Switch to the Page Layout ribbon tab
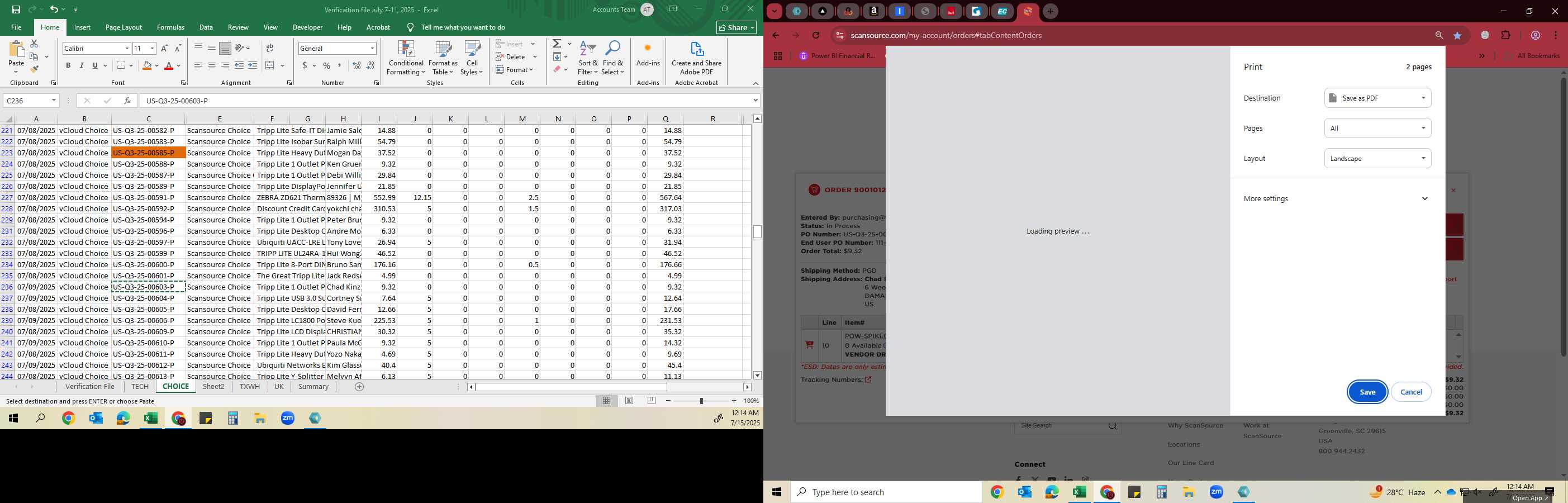Image resolution: width=1568 pixels, height=503 pixels. click(x=123, y=27)
